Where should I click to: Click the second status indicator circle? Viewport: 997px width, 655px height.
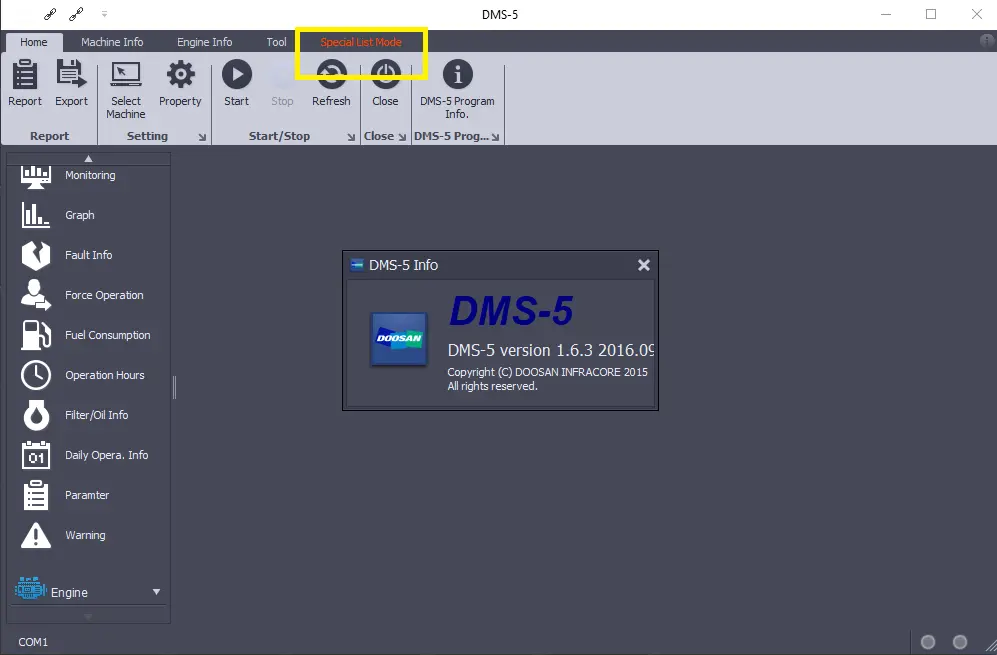click(960, 642)
